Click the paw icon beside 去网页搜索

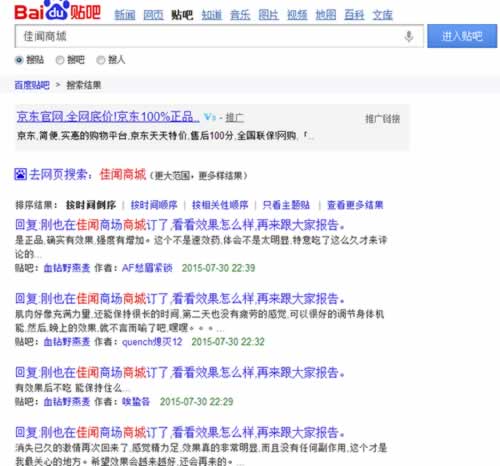coord(20,174)
